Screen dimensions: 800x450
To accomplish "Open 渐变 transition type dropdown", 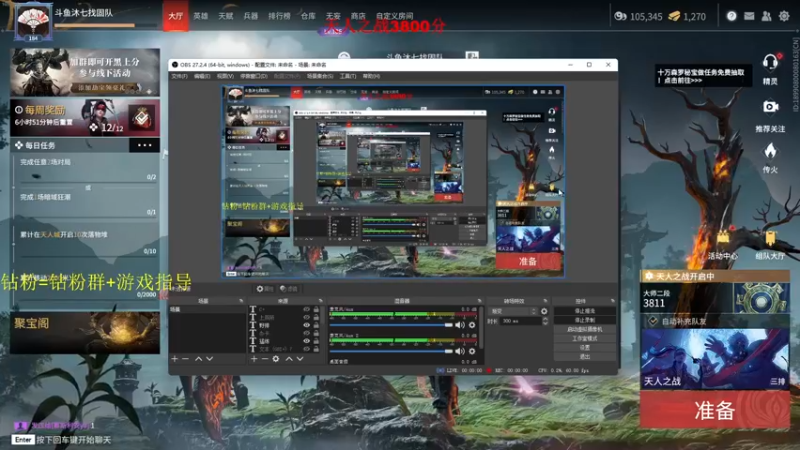I will [513, 311].
